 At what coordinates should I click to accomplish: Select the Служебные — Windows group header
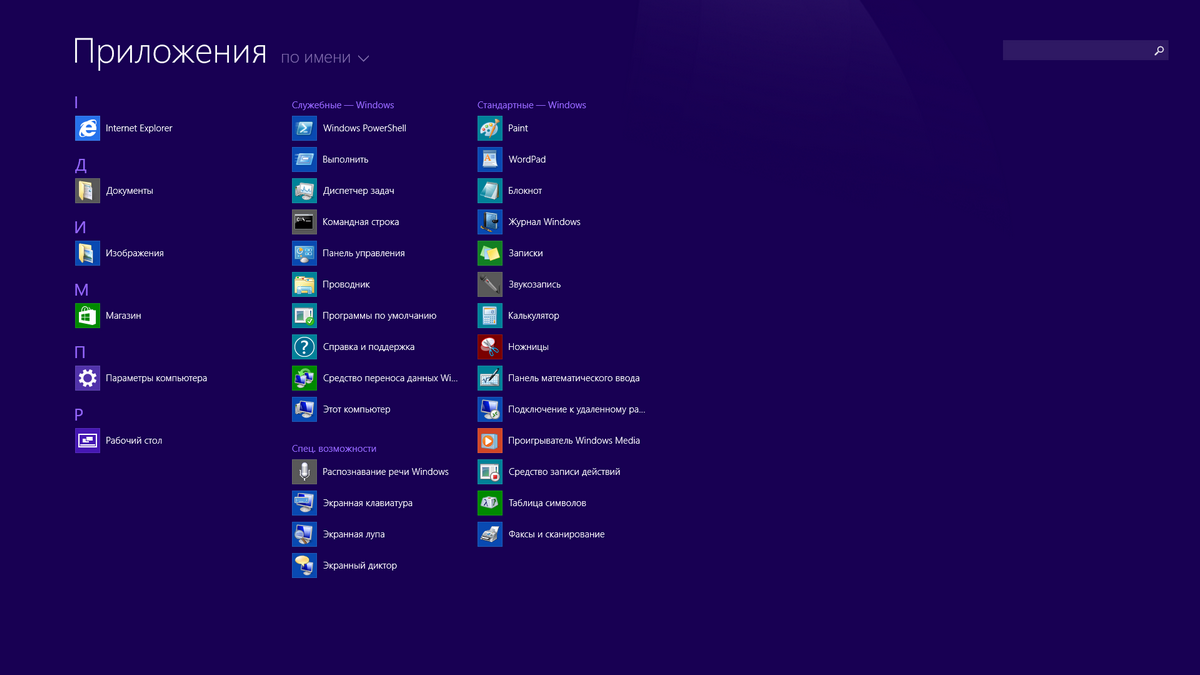point(343,105)
